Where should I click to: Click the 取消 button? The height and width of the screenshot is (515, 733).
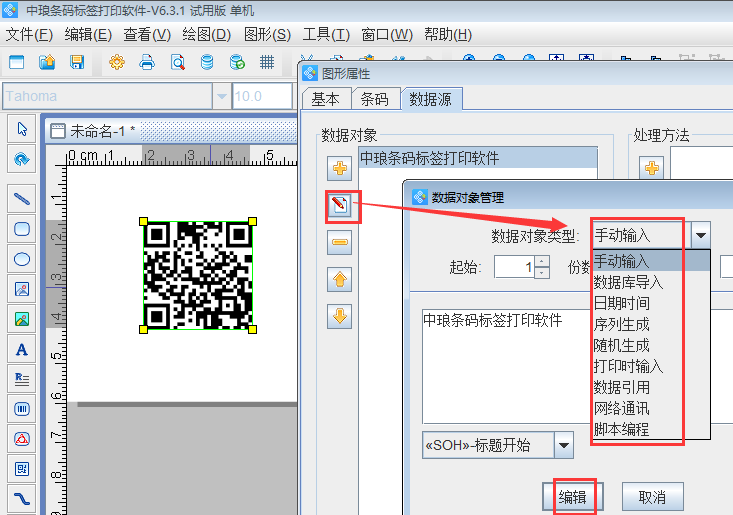tap(652, 497)
